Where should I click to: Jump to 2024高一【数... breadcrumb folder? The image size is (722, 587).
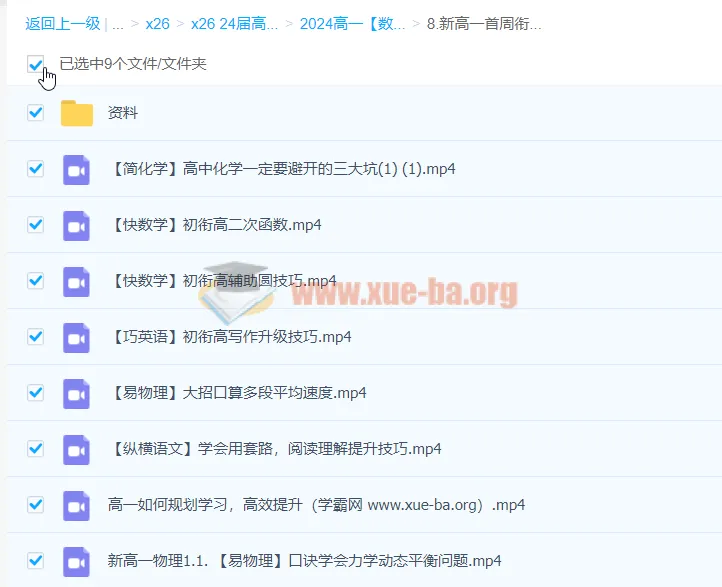(353, 24)
